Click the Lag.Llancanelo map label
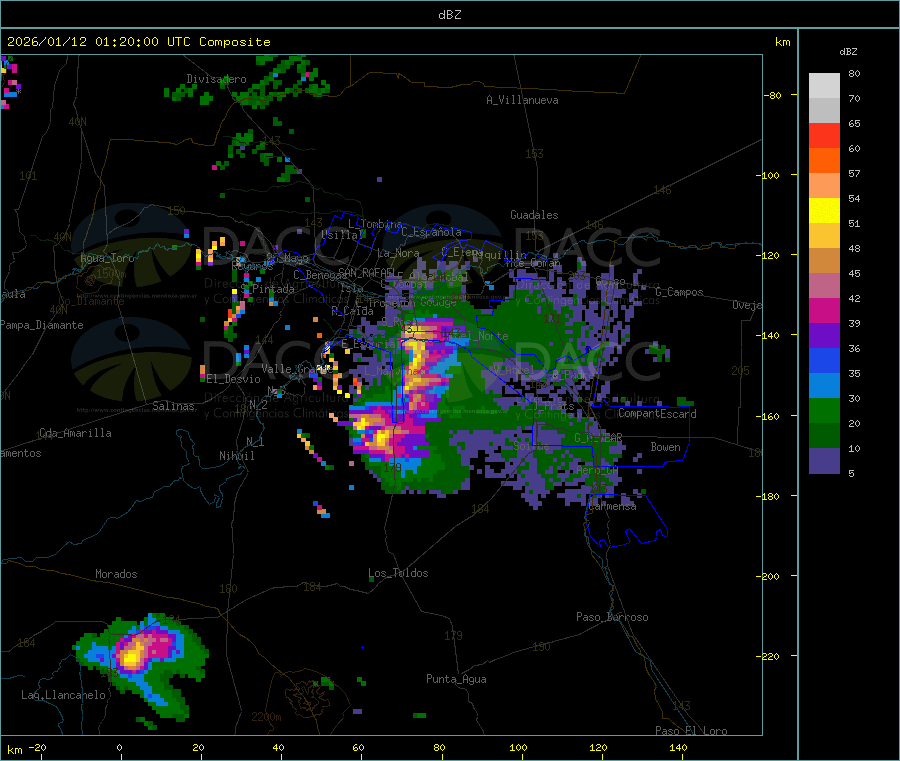The width and height of the screenshot is (900, 761). click(63, 695)
